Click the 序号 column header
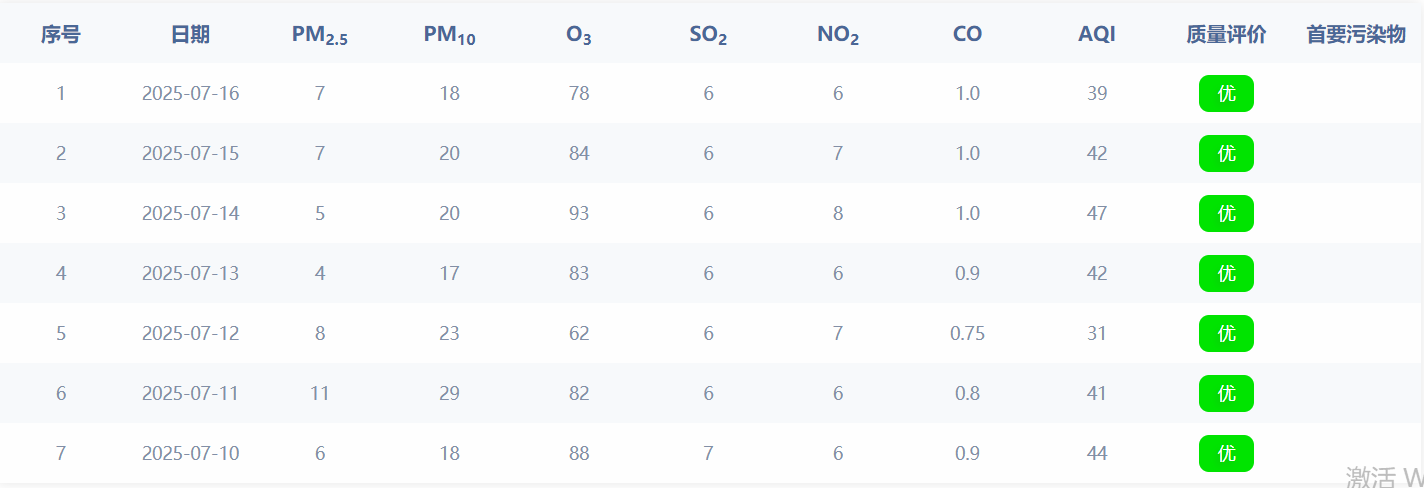The height and width of the screenshot is (488, 1424). 61,34
